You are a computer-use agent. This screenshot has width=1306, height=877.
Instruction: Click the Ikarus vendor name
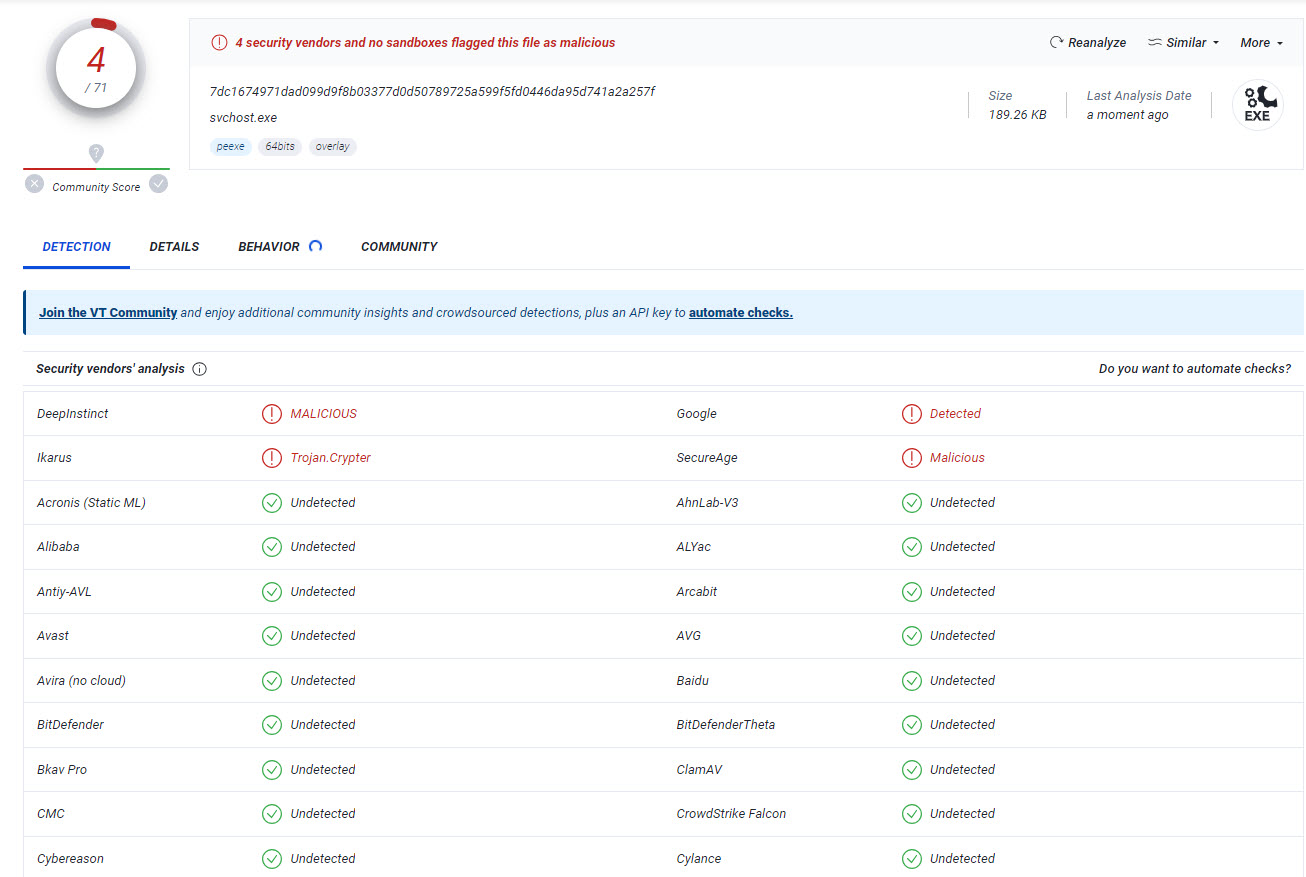click(54, 458)
